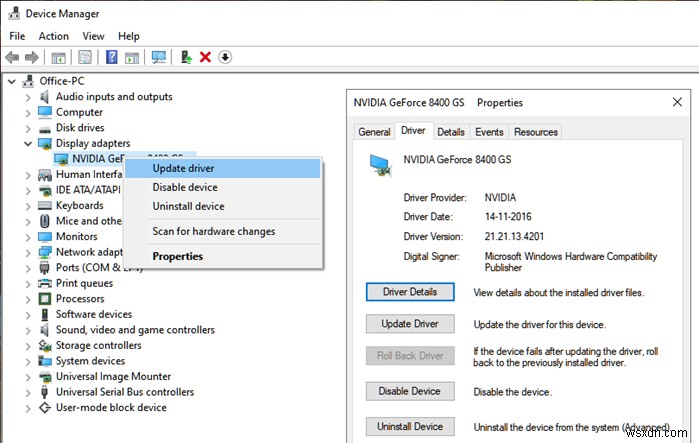Expand the Universal Serial Bus controllers node
699x443 pixels.
coord(28,392)
